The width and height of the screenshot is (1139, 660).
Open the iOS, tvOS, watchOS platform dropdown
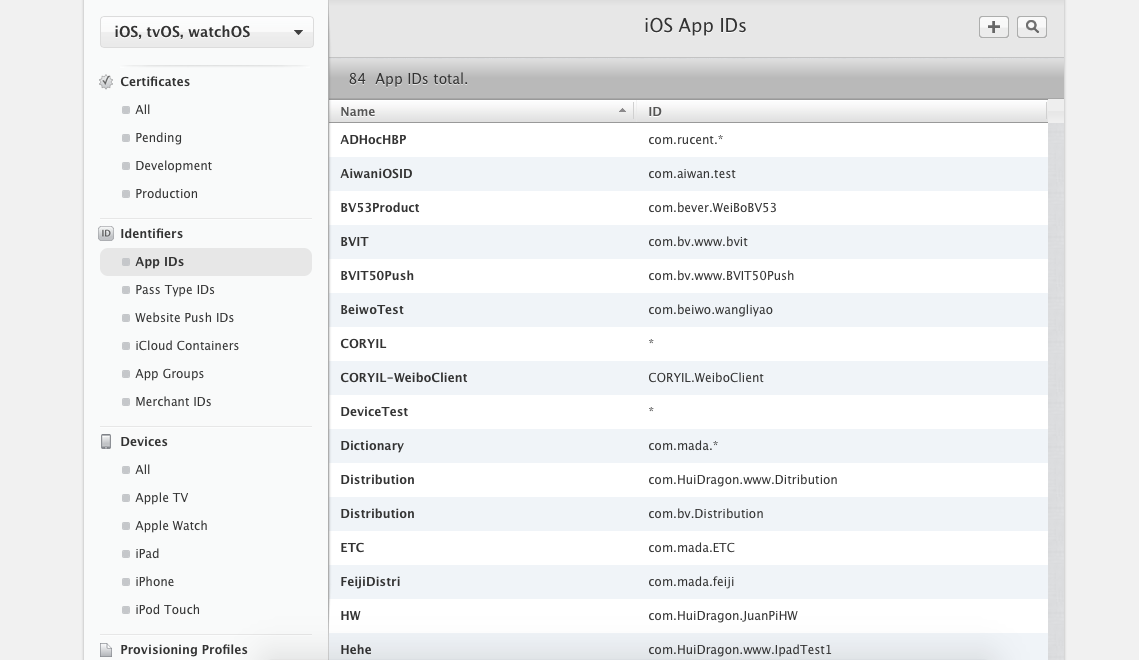[207, 32]
